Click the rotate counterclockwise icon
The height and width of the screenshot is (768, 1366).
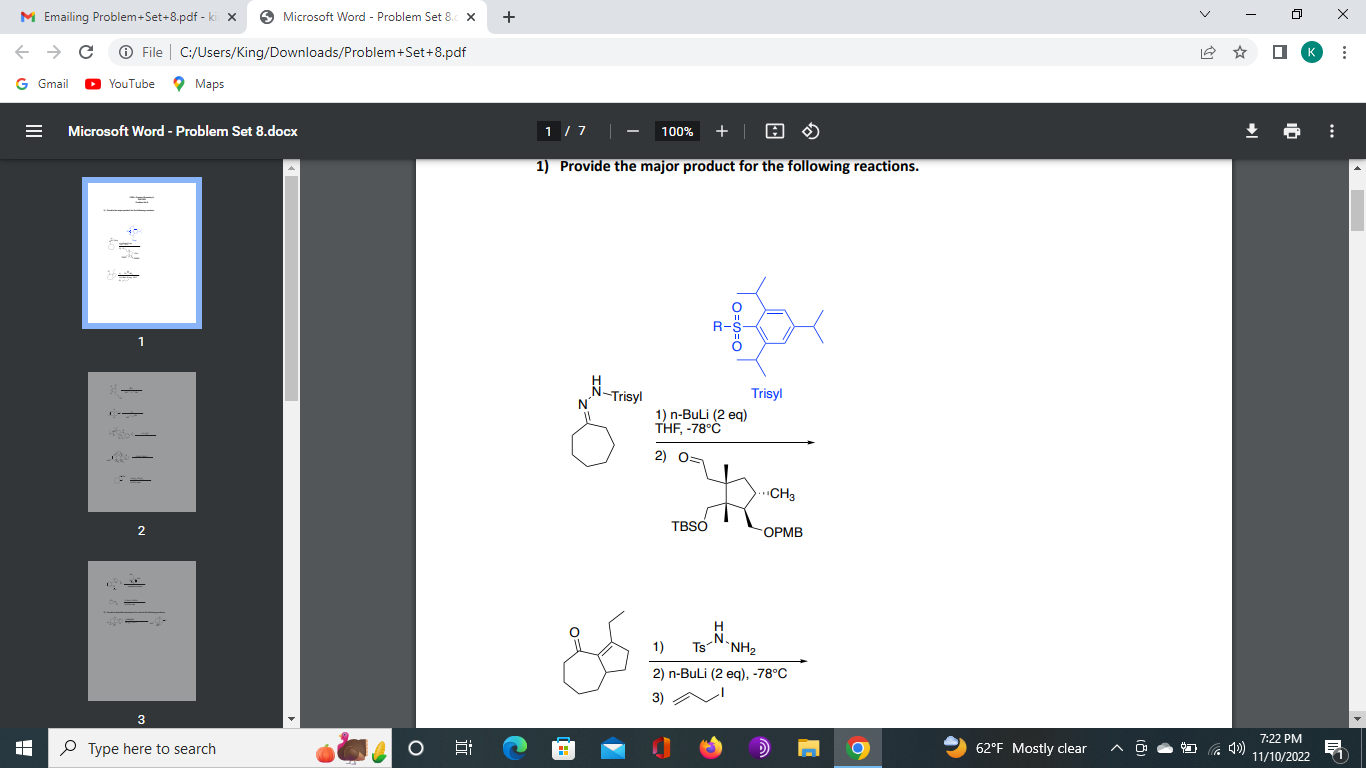click(809, 131)
